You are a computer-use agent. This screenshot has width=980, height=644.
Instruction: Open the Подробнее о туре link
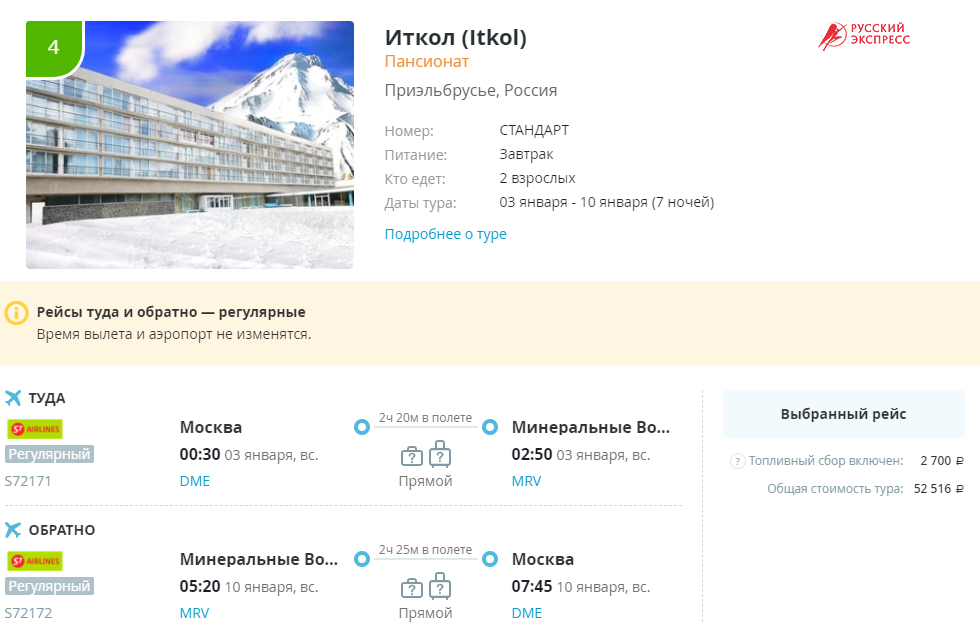(445, 234)
